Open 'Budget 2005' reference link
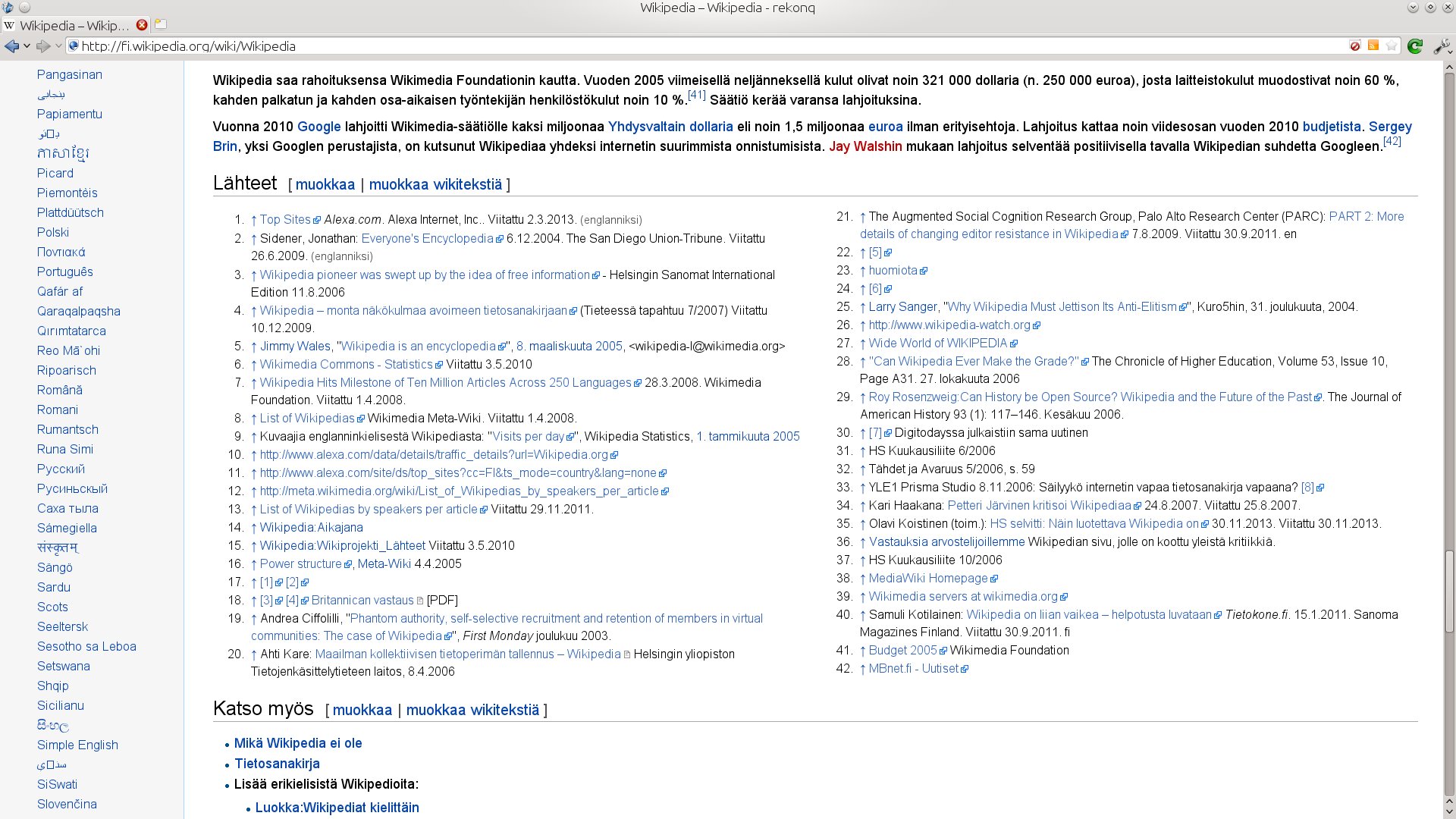 click(903, 651)
